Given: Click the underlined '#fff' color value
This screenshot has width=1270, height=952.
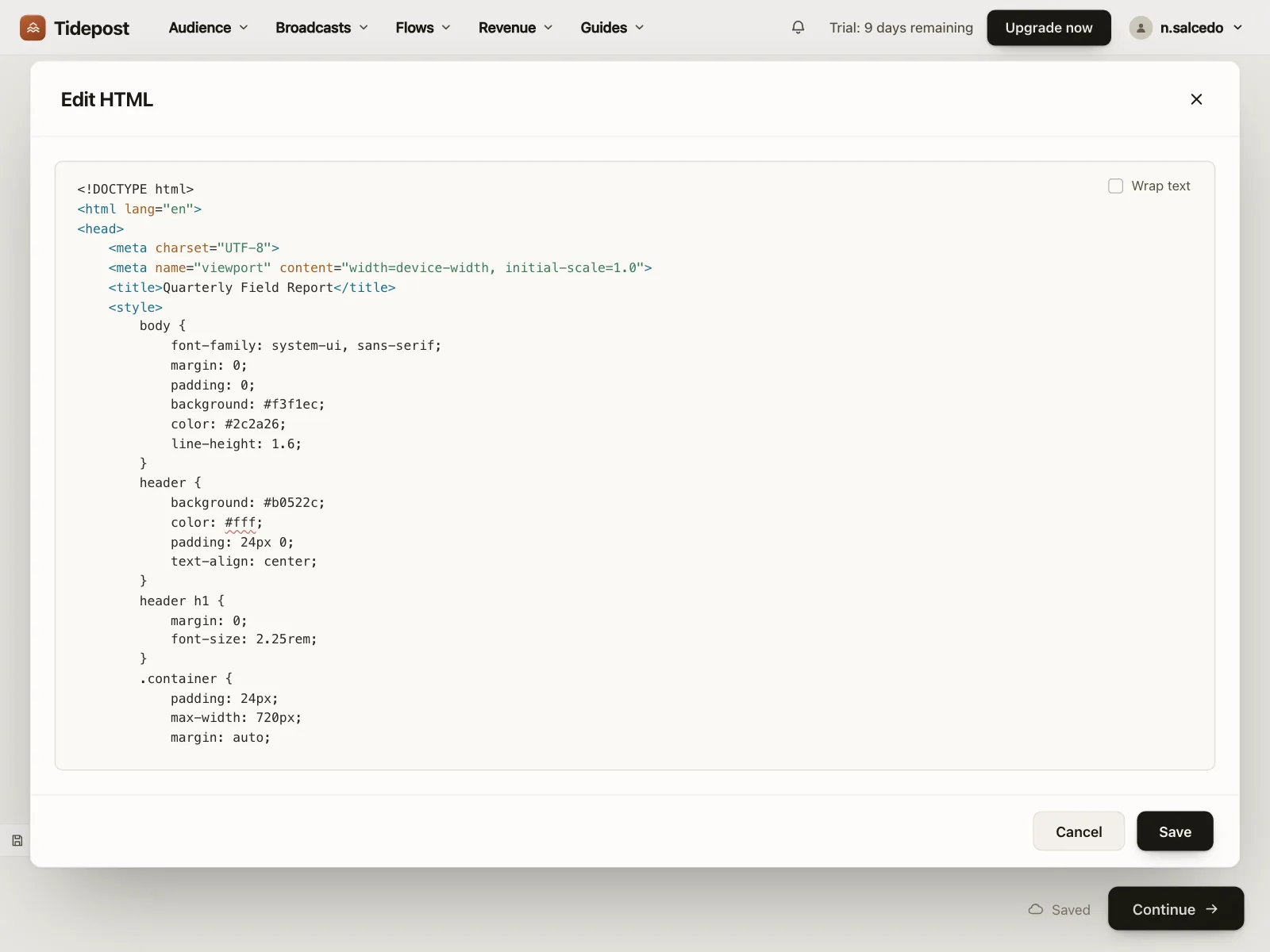Looking at the screenshot, I should tap(240, 522).
